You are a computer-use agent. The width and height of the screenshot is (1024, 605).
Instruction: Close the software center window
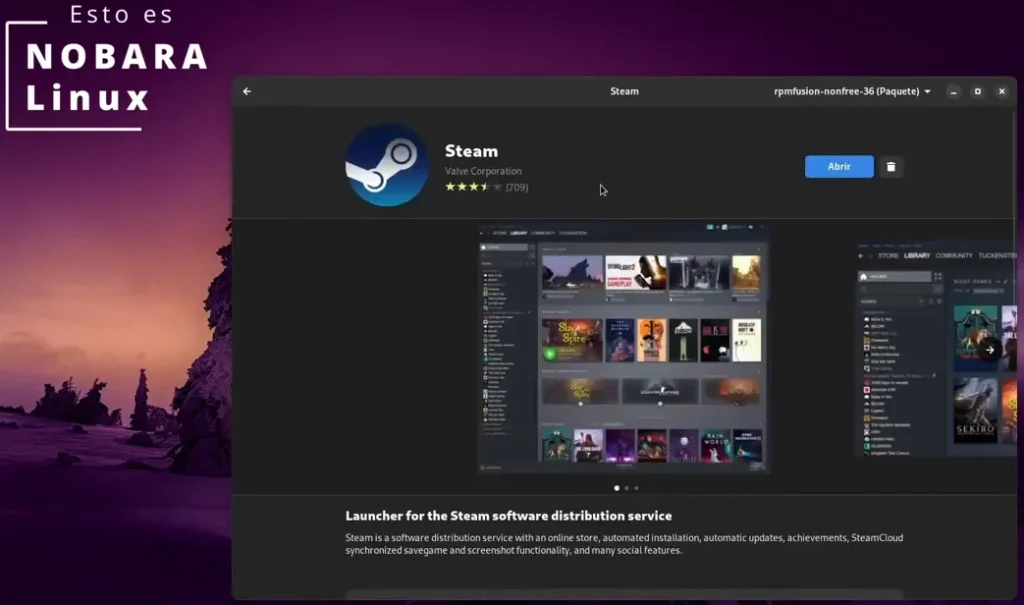point(1002,91)
